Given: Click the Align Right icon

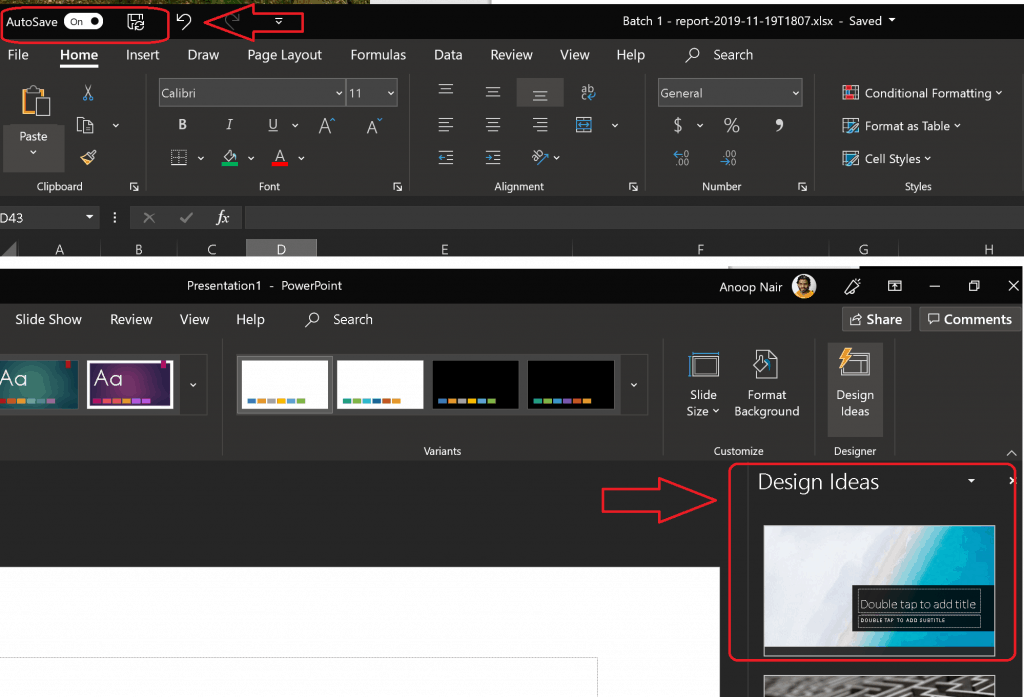Looking at the screenshot, I should pyautogui.click(x=539, y=125).
